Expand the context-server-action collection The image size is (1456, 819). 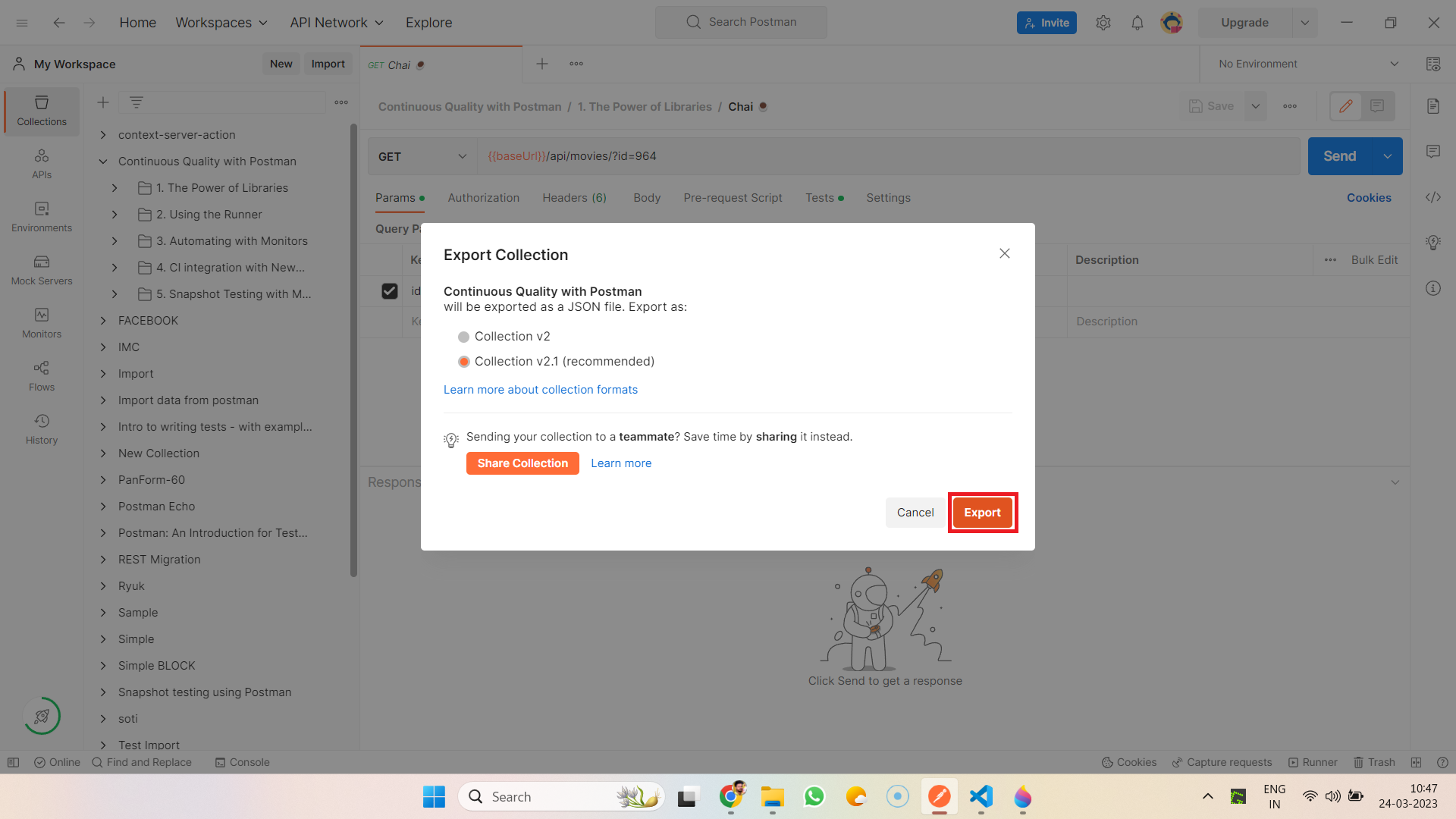103,135
